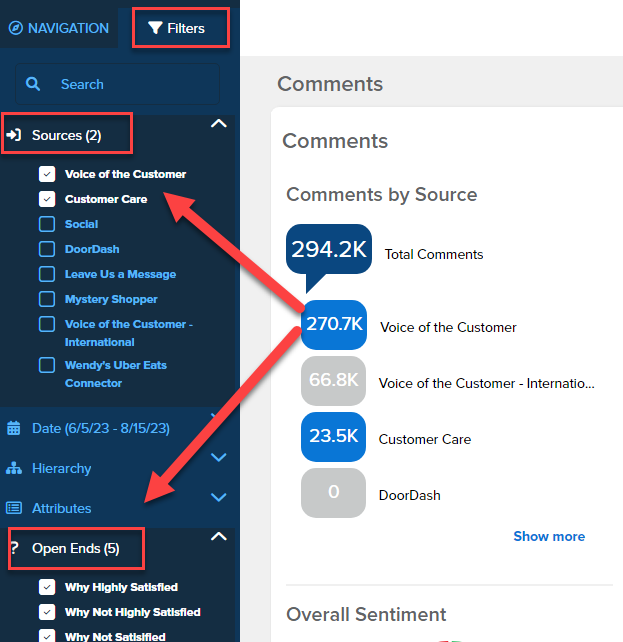Image resolution: width=623 pixels, height=642 pixels.
Task: Switch to the Navigation tab
Action: pos(58,28)
